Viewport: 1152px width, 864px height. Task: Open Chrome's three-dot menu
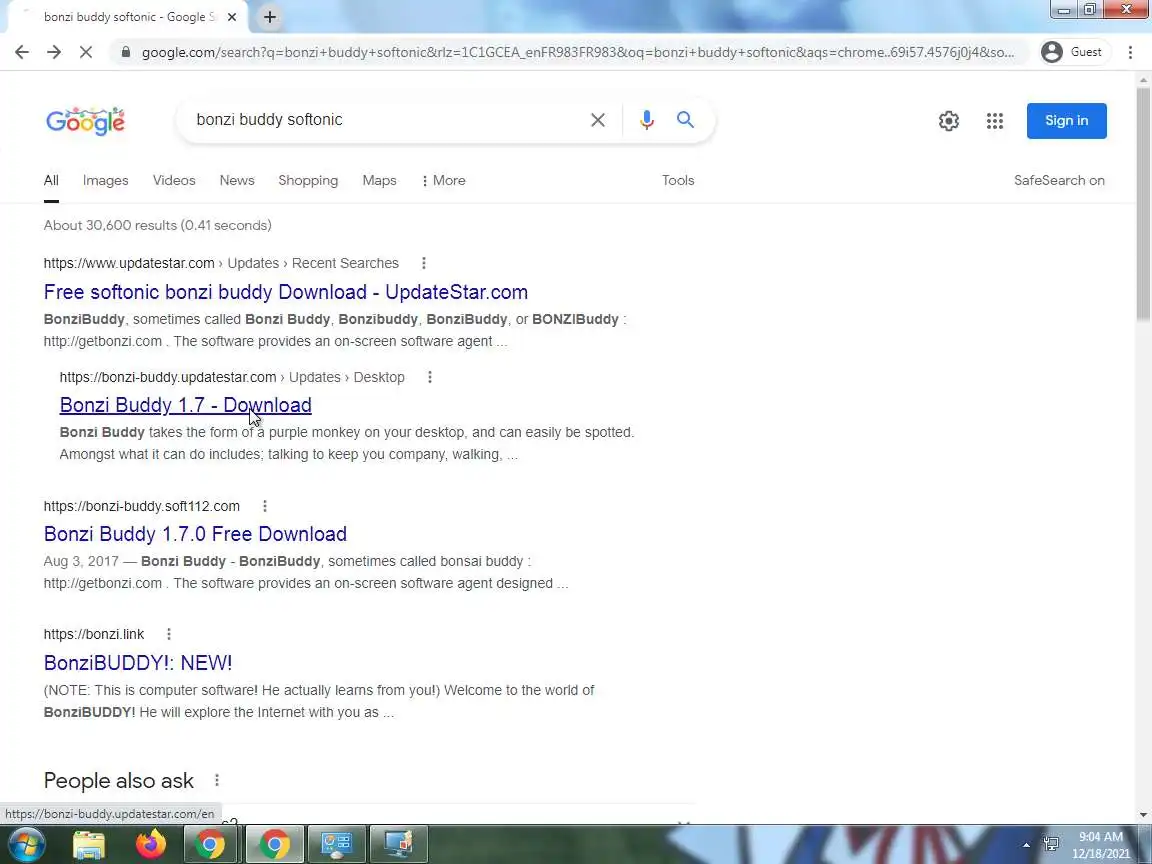(1130, 52)
